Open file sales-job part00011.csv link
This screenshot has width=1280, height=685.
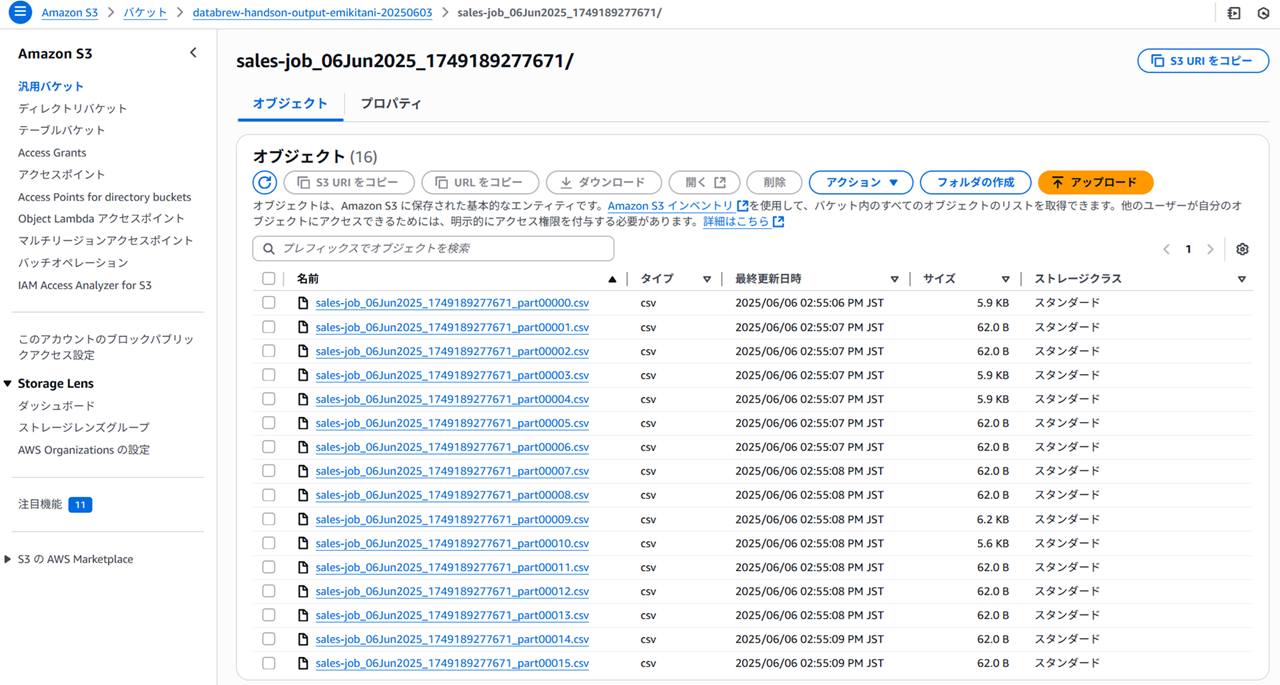coord(452,567)
